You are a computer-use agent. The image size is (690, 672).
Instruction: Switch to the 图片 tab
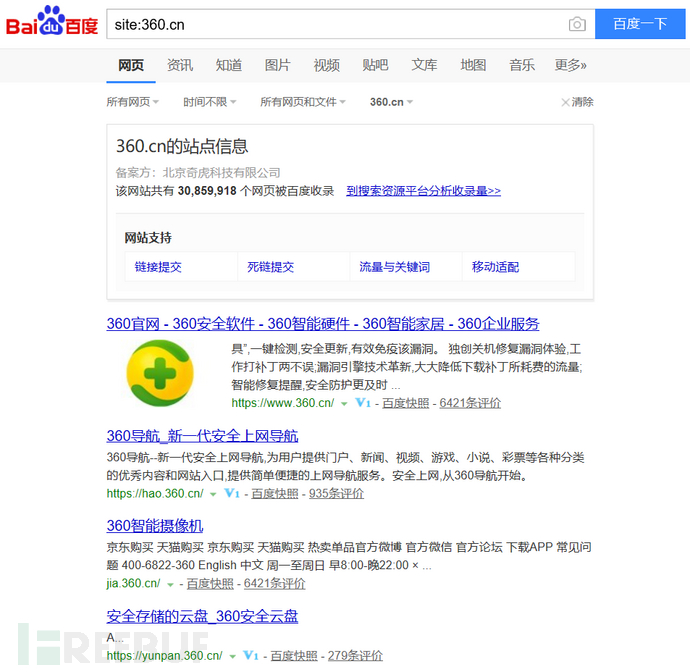[x=277, y=65]
